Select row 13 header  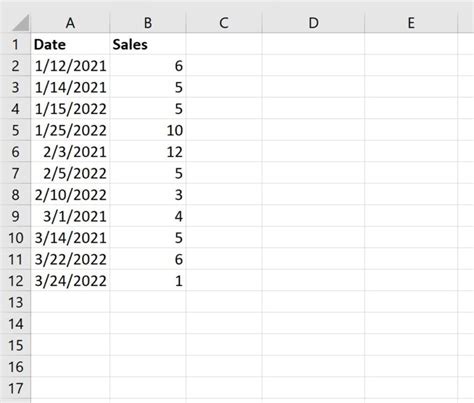15,302
